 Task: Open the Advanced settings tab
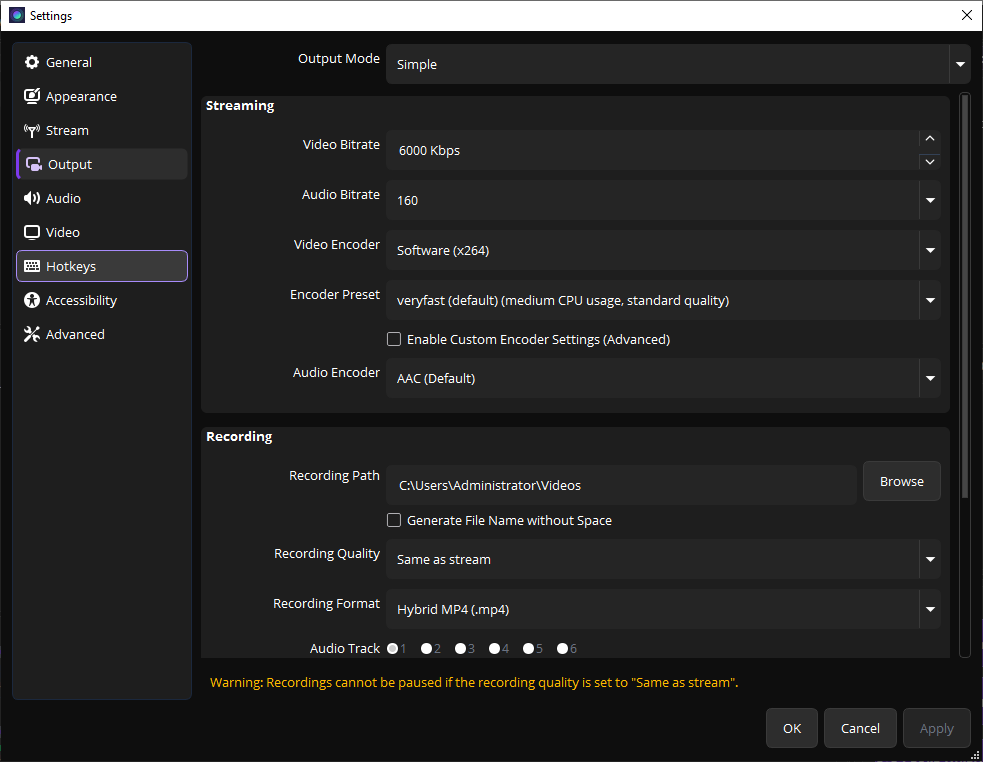(102, 334)
